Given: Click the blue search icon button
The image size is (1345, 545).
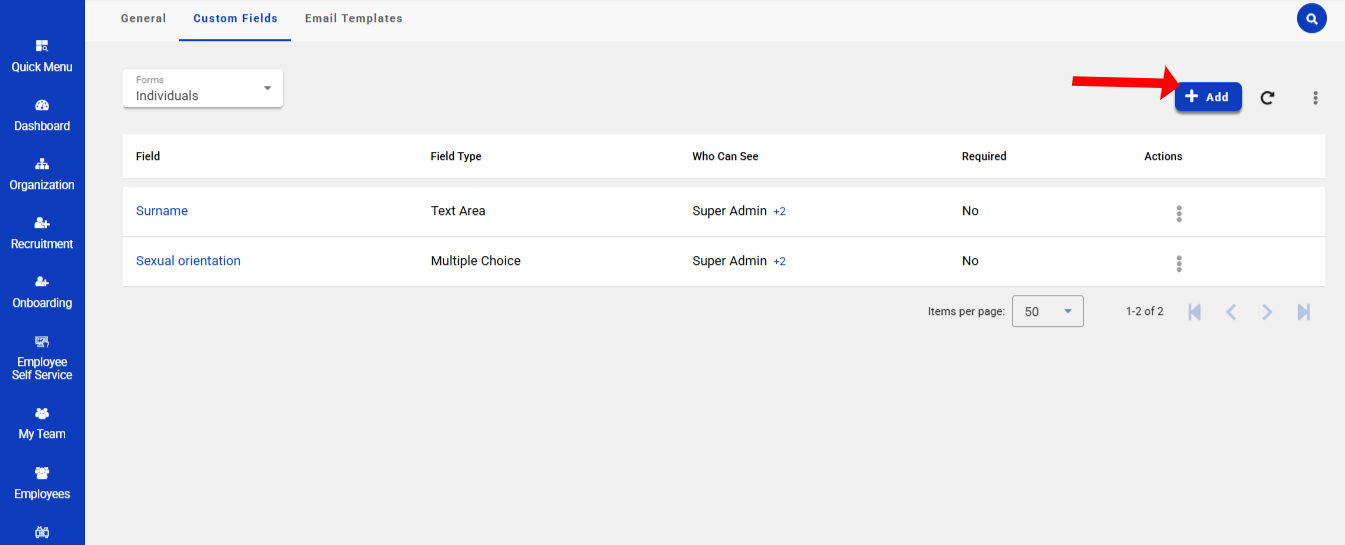Looking at the screenshot, I should pos(1311,18).
